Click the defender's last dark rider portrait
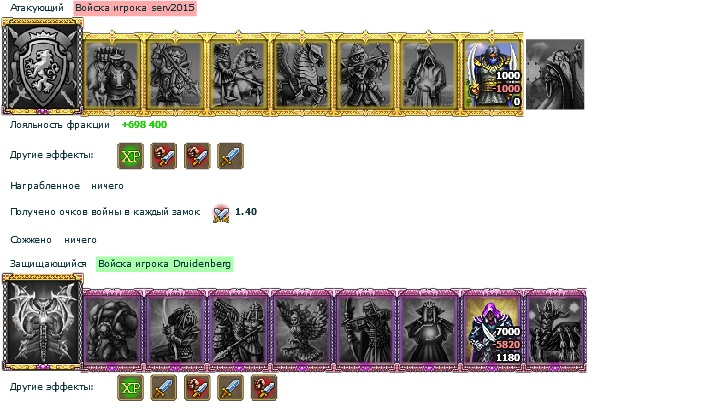Image resolution: width=714 pixels, height=408 pixels. 555,329
